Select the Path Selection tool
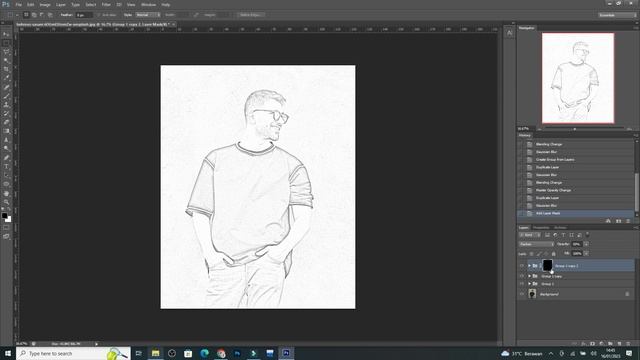 click(6, 175)
